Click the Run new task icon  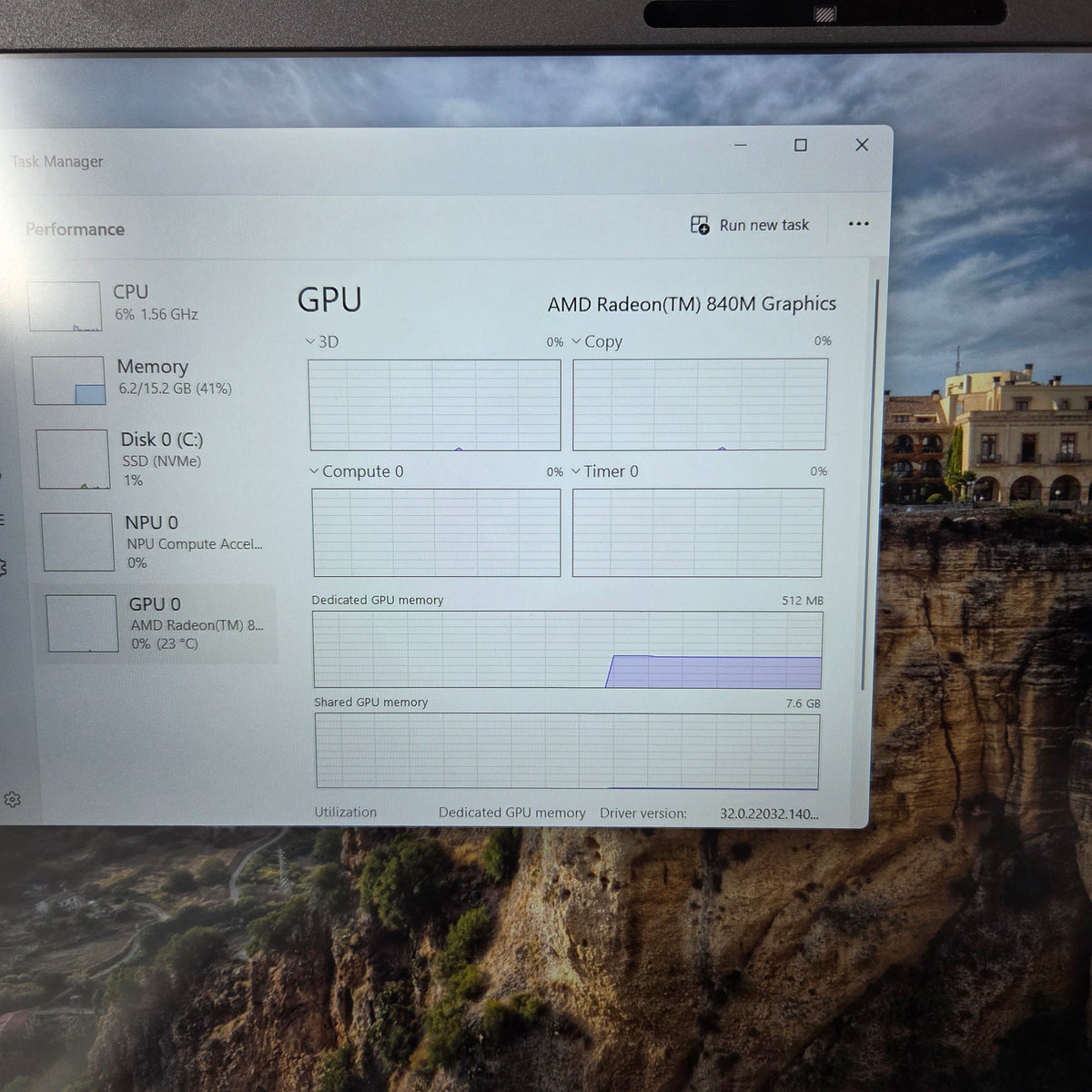700,225
